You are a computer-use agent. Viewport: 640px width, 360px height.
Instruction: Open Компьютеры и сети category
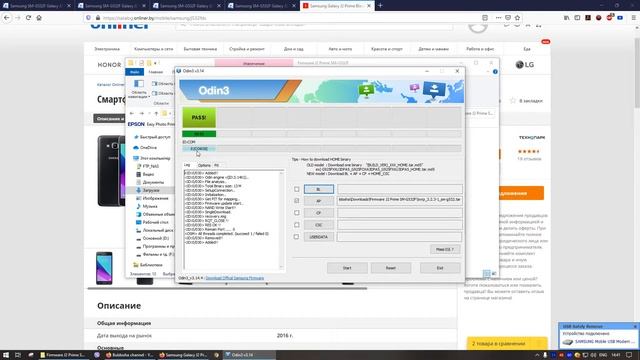point(153,49)
